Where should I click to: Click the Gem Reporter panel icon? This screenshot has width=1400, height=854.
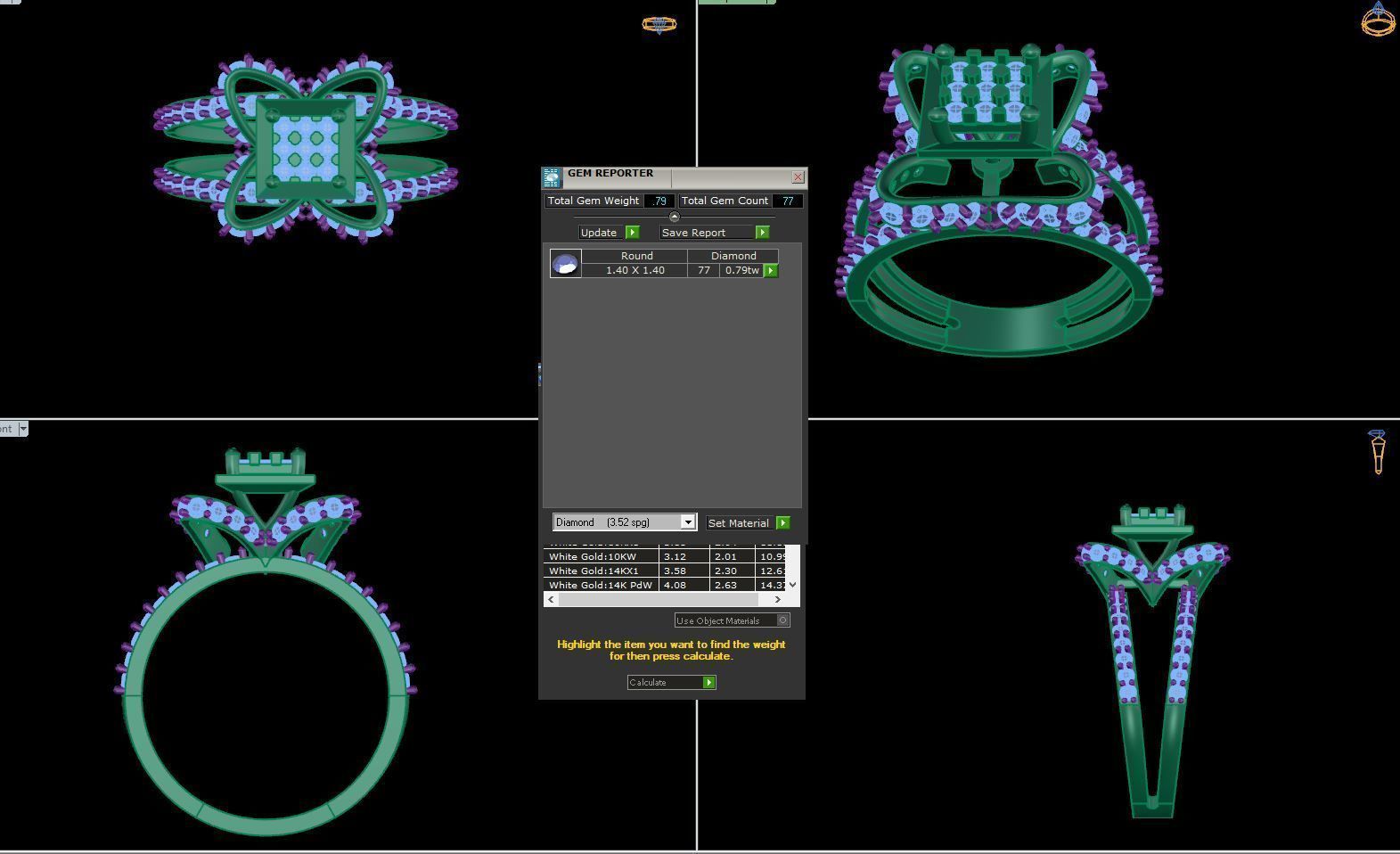tap(552, 177)
